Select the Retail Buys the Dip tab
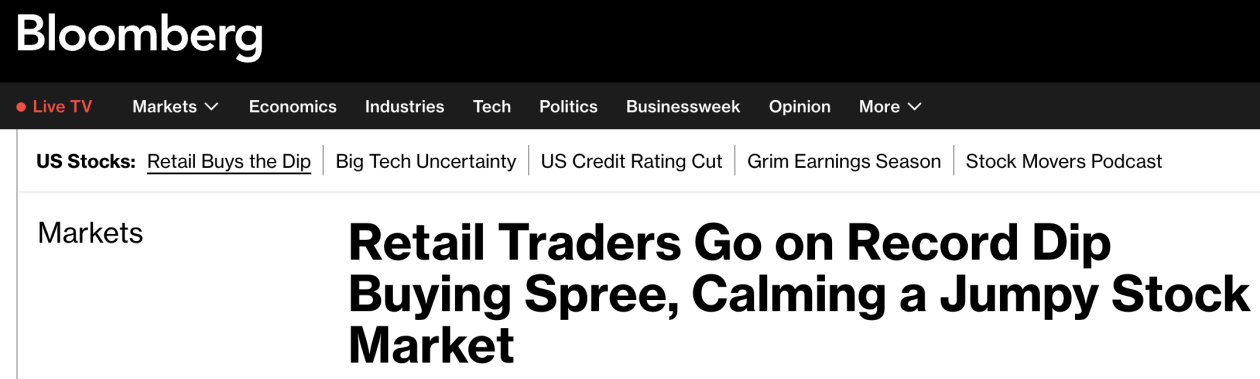Screen dimensions: 1260x379 click(x=229, y=161)
